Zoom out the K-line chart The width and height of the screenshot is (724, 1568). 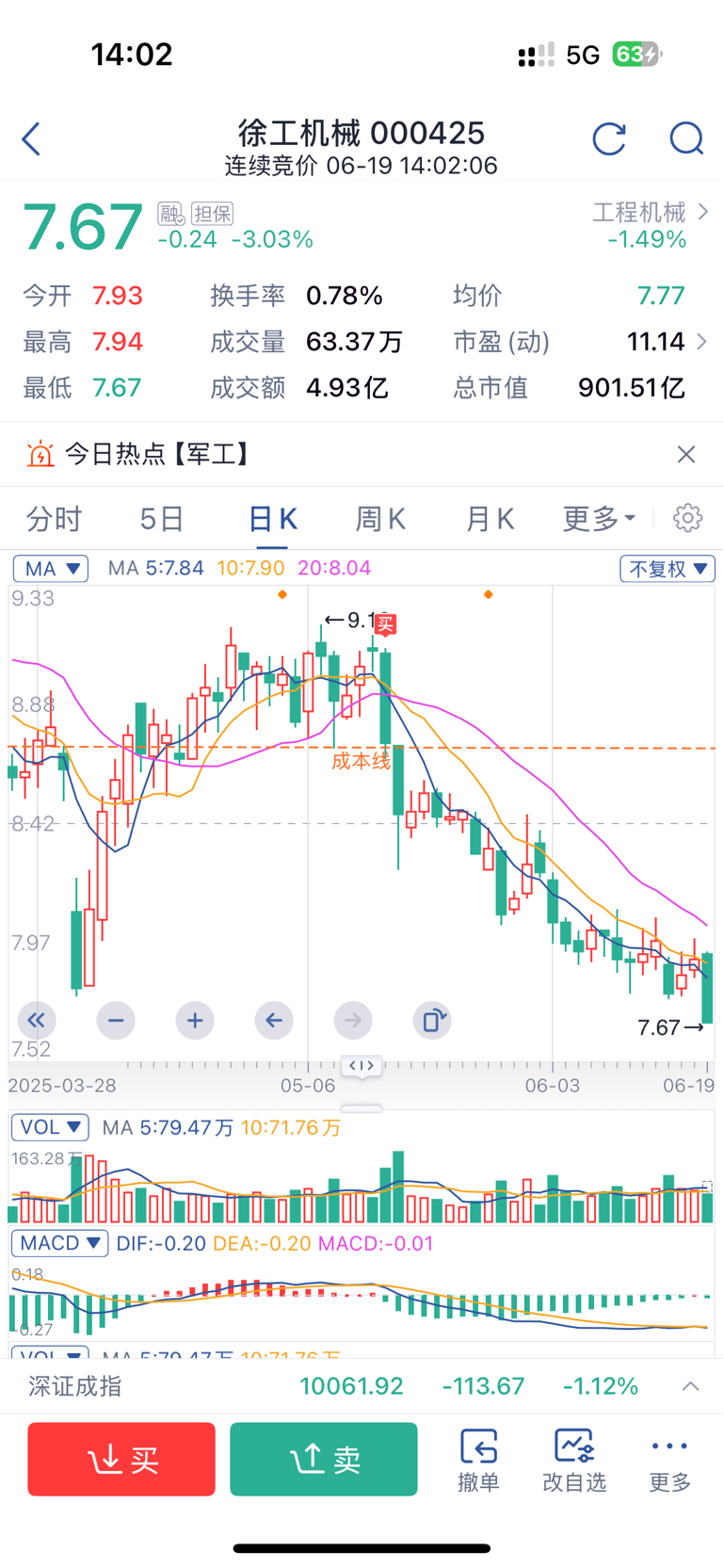point(116,1020)
